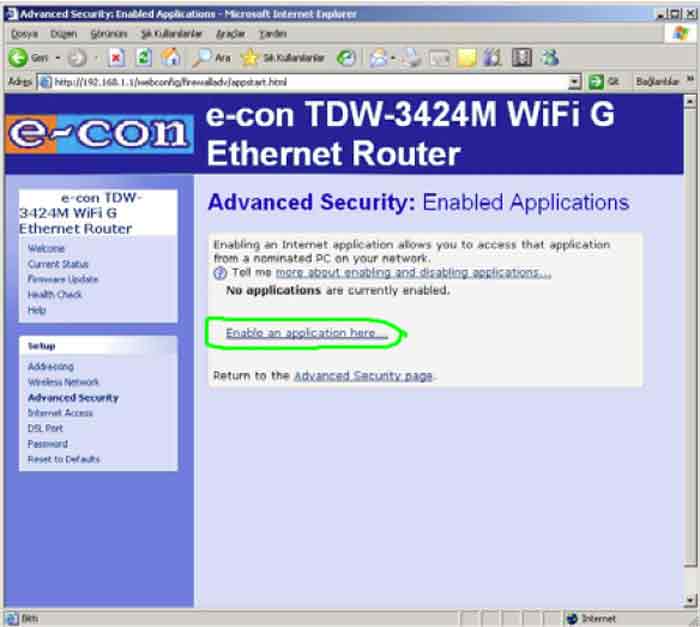Viewport: 700px width, 627px height.
Task: Click the yellow folder icon in toolbar
Action: point(466,58)
